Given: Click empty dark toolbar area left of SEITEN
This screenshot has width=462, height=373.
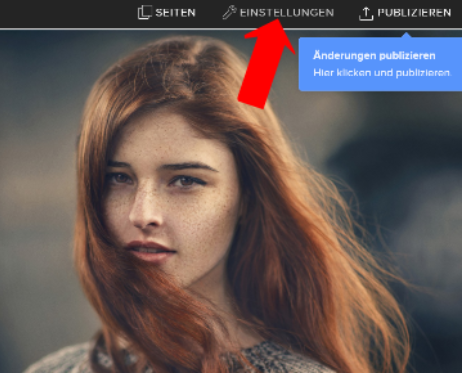Looking at the screenshot, I should [x=67, y=13].
